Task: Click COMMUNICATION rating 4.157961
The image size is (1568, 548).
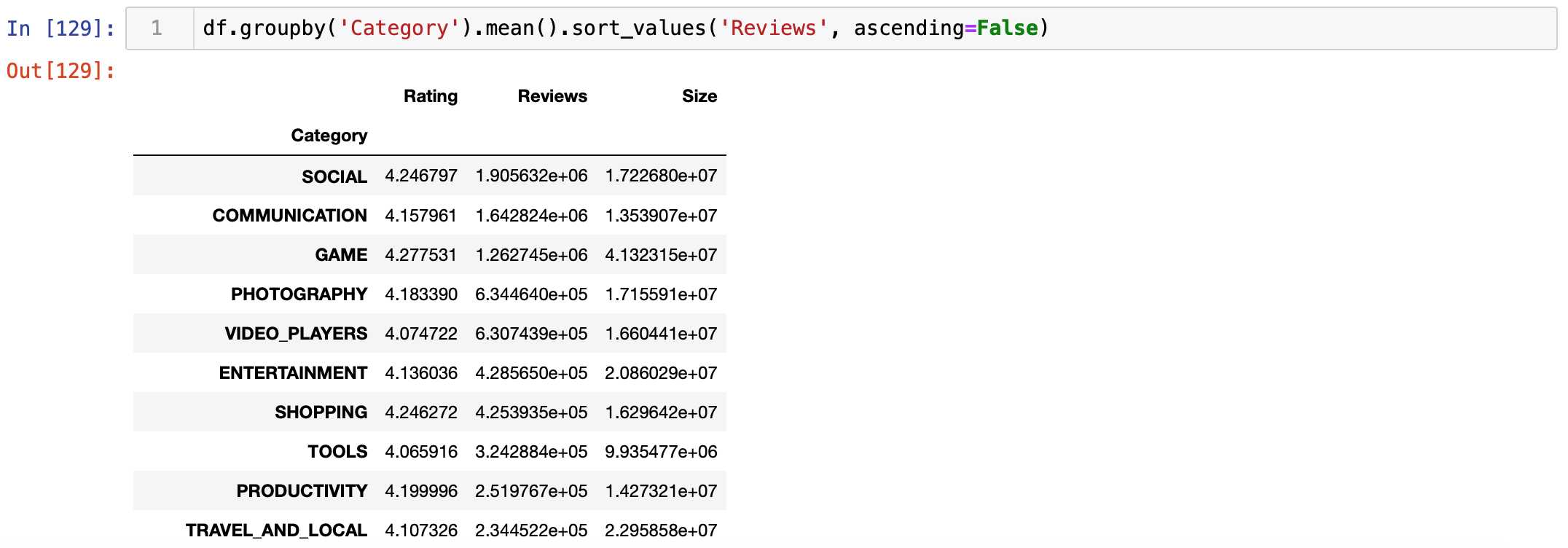Action: pos(421,216)
